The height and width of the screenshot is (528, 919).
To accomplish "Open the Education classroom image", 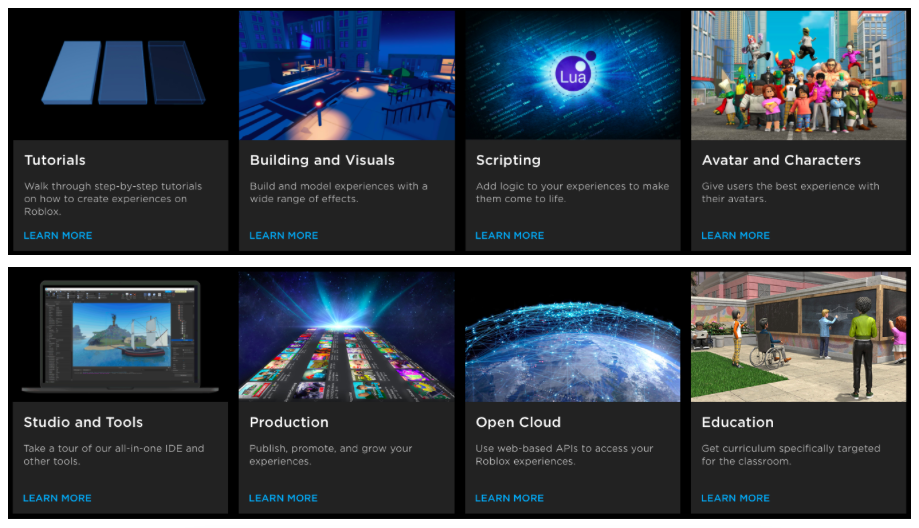I will click(798, 336).
